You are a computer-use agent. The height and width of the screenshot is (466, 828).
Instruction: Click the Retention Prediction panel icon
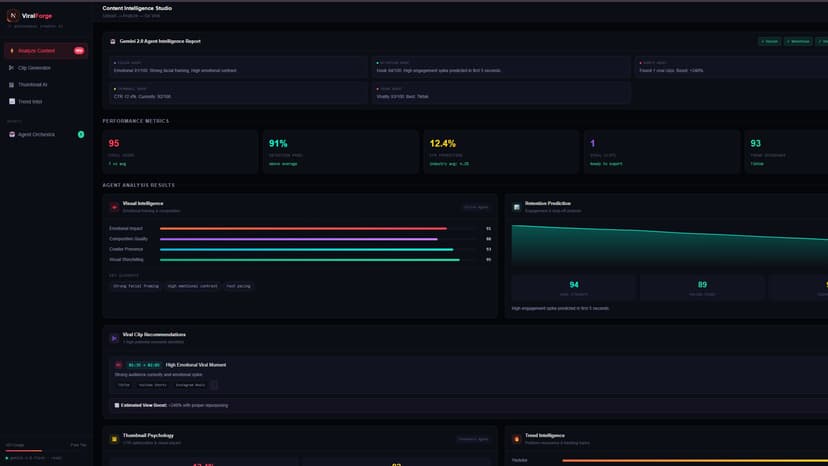point(516,207)
